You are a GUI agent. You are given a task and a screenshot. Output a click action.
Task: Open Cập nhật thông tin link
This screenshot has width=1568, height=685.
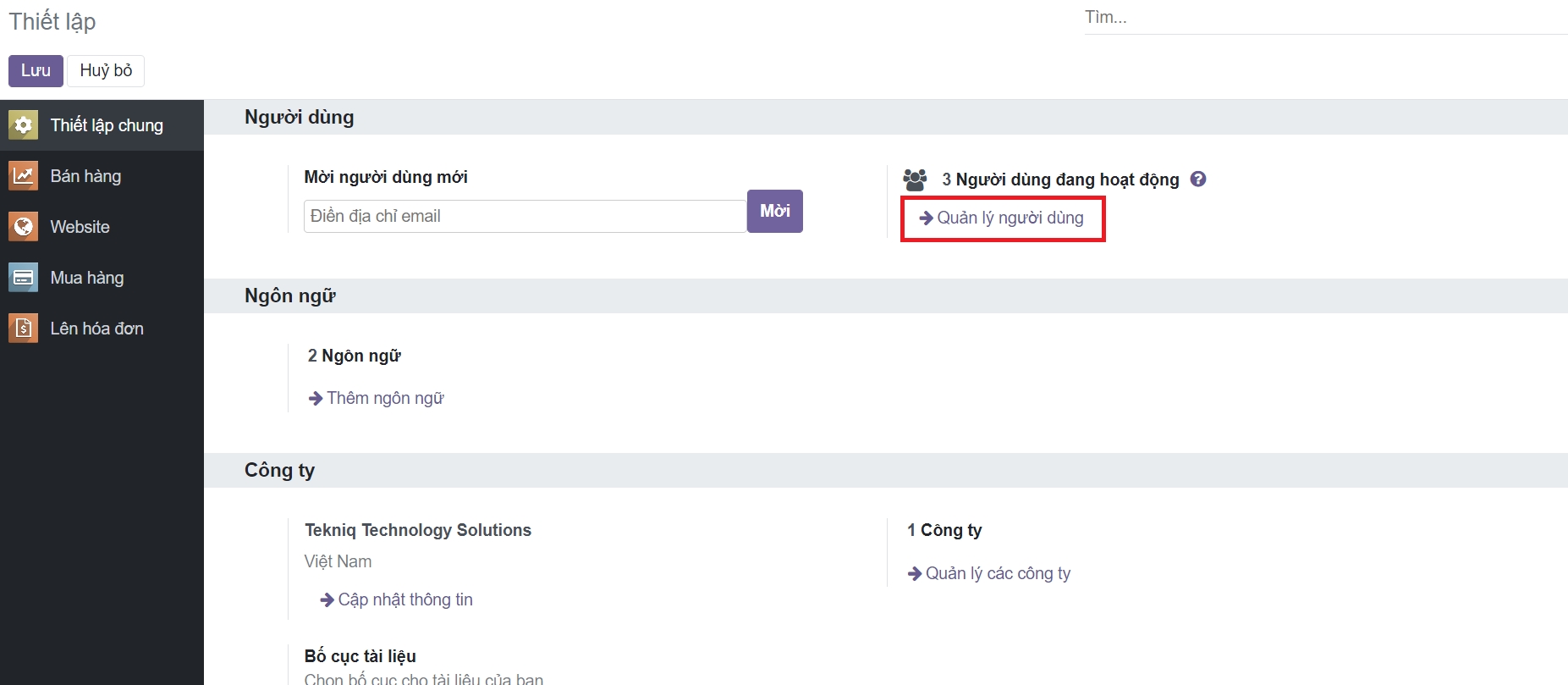click(x=405, y=599)
